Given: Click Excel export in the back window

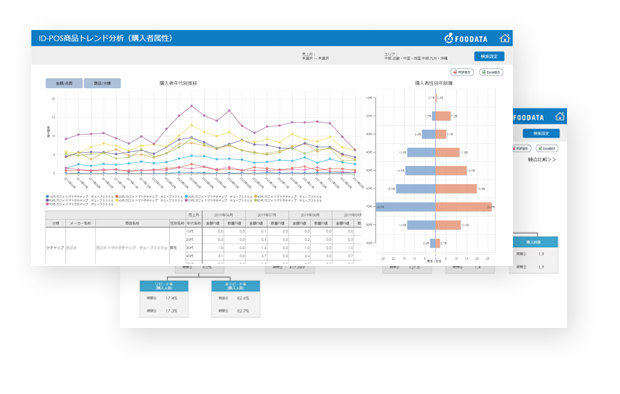Looking at the screenshot, I should [547, 148].
